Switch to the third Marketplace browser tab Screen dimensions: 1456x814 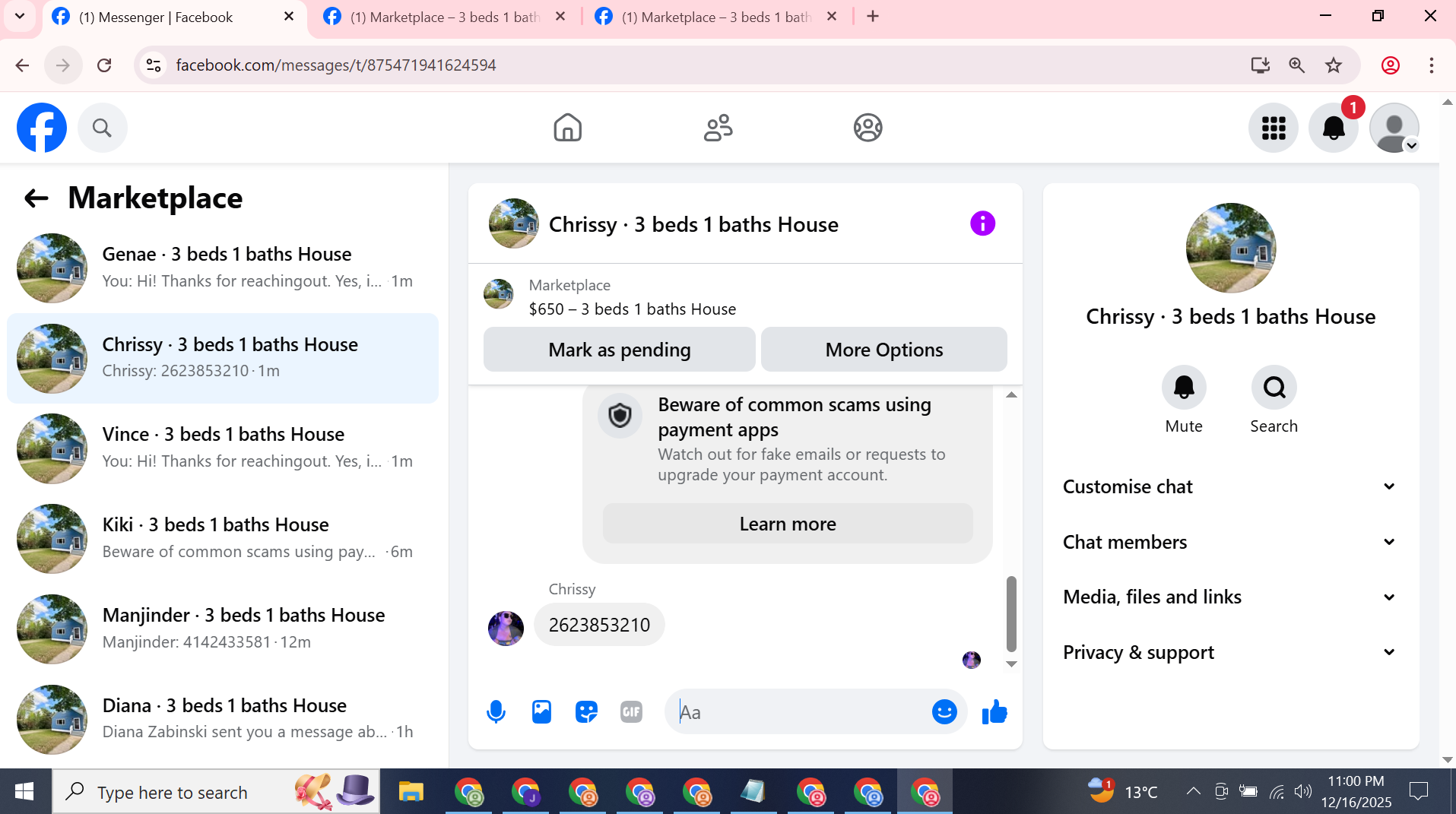click(x=716, y=17)
